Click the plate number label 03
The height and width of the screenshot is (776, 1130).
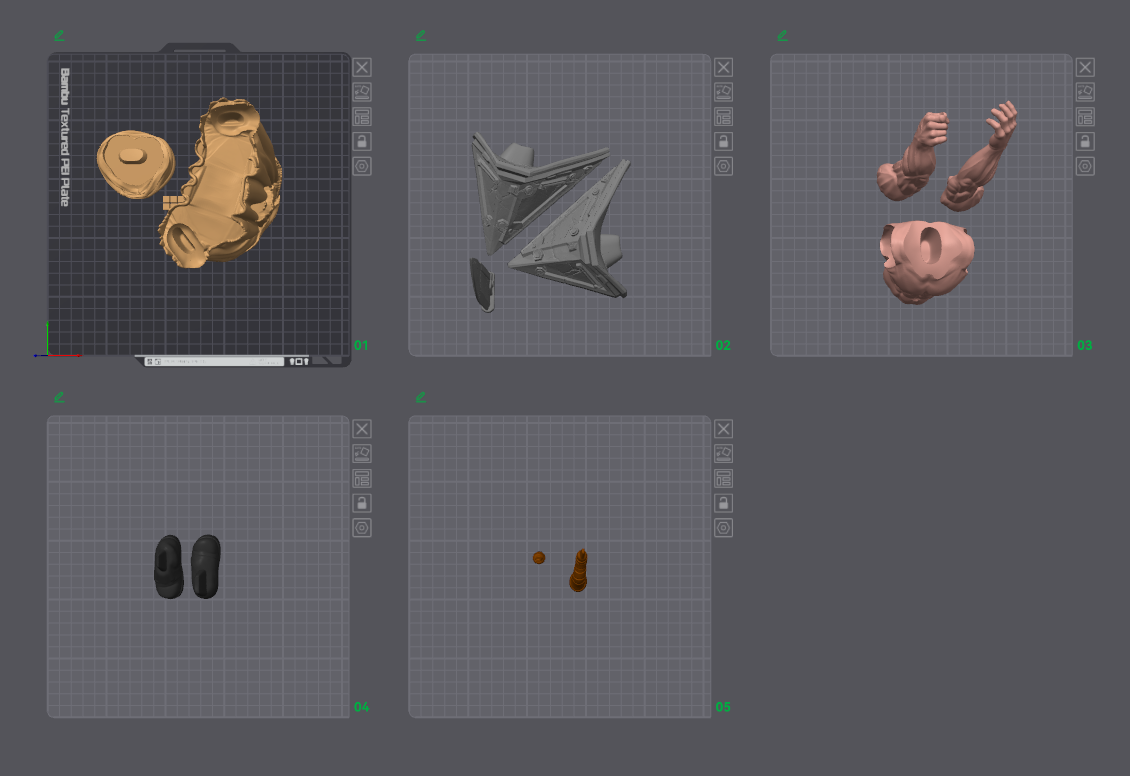pyautogui.click(x=1085, y=345)
